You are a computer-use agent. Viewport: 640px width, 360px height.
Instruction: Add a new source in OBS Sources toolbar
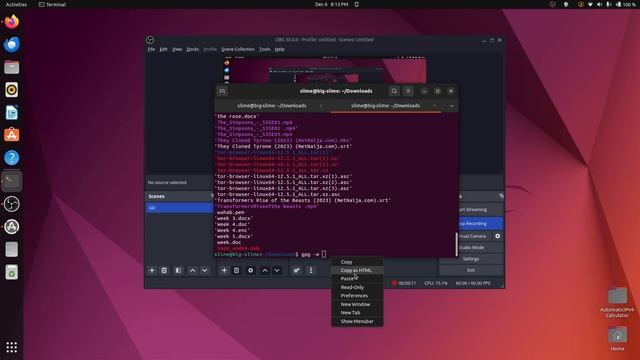(x=224, y=270)
